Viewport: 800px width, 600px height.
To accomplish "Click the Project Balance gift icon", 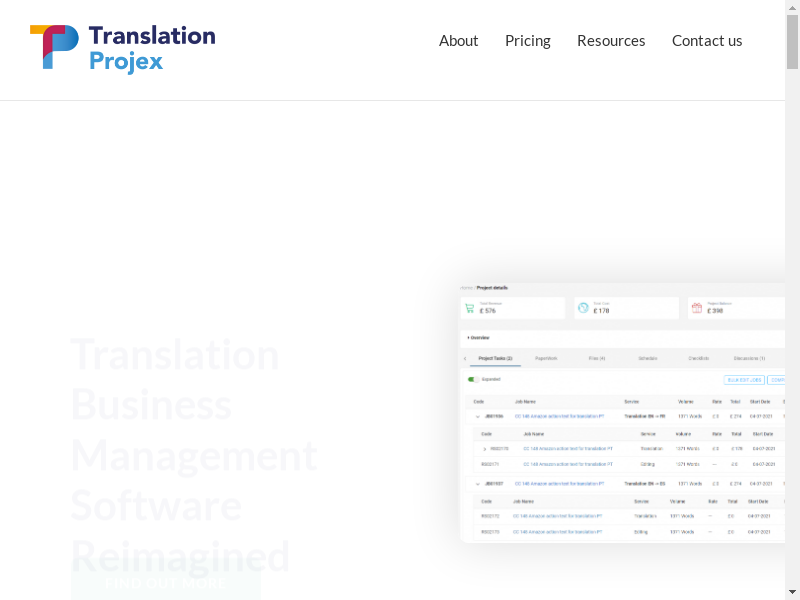I will (x=697, y=308).
